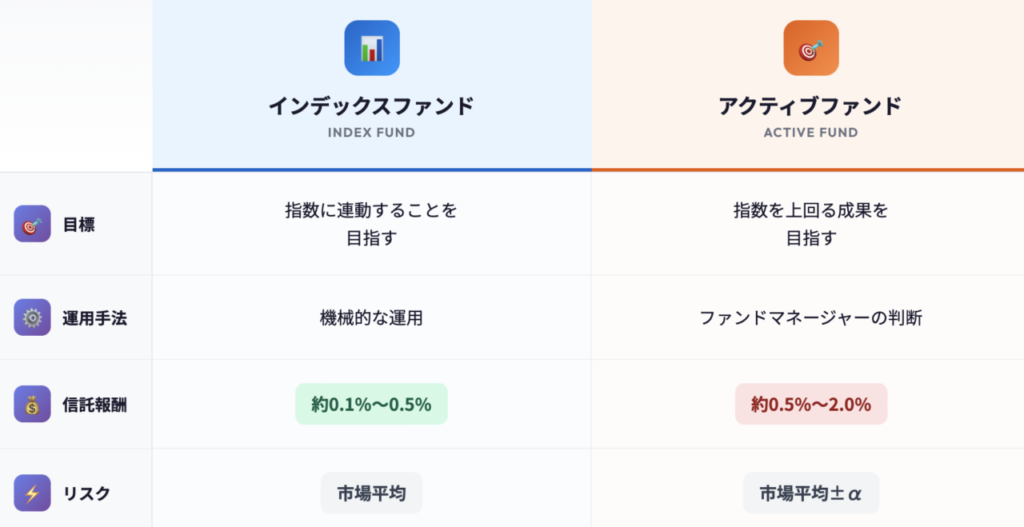Click the 市場平均 risk badge
The width and height of the screenshot is (1024, 527).
(x=371, y=493)
